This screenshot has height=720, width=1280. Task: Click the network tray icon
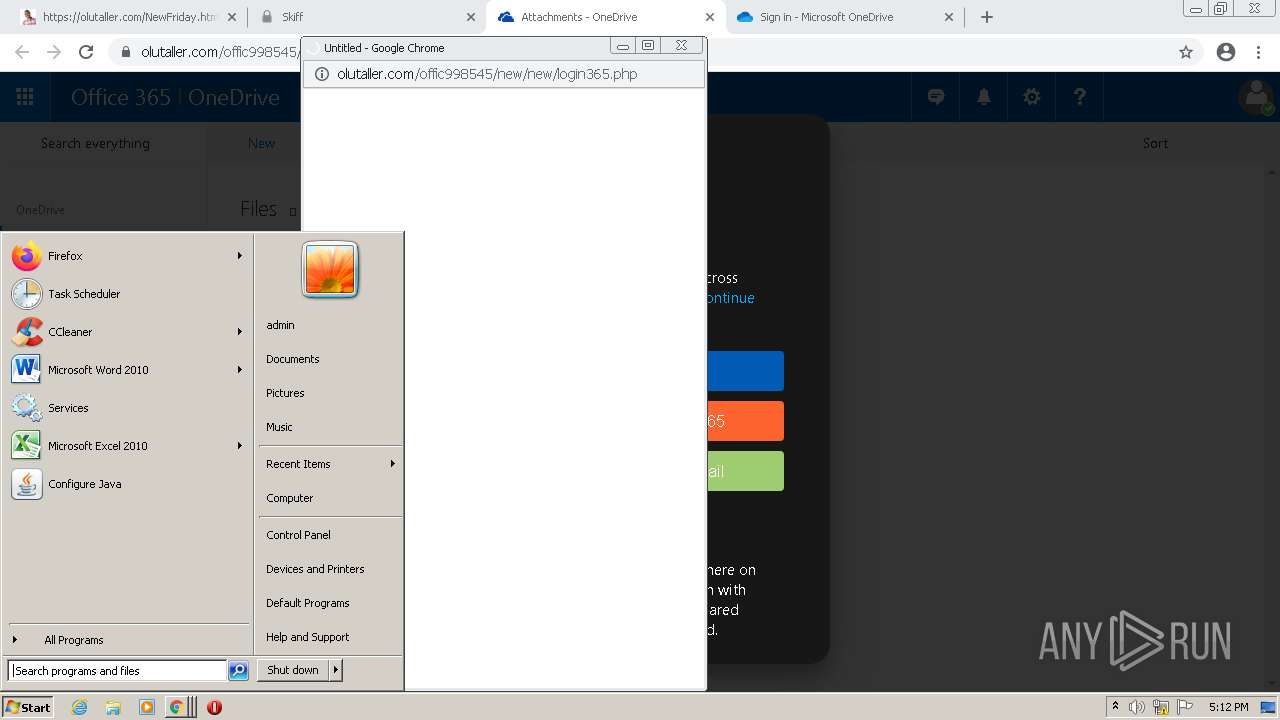pyautogui.click(x=1161, y=707)
